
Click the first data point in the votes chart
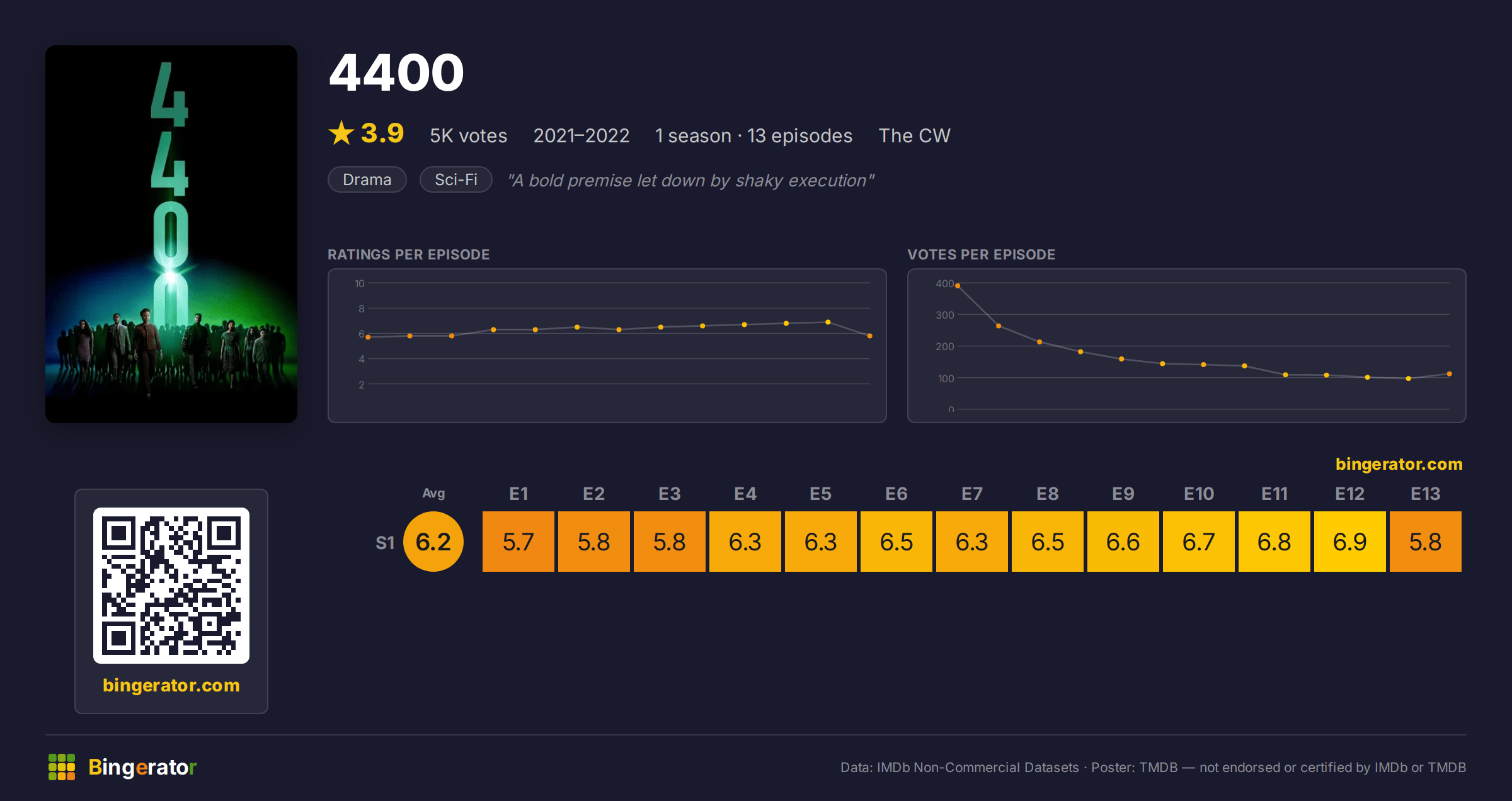958,286
